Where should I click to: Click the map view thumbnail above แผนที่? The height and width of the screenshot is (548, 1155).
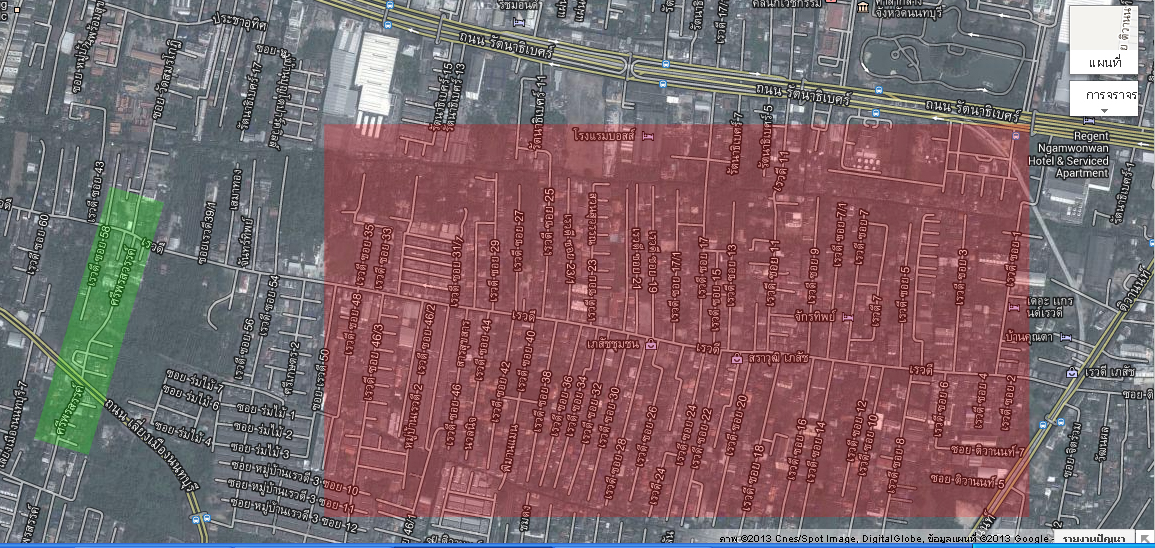[1104, 29]
